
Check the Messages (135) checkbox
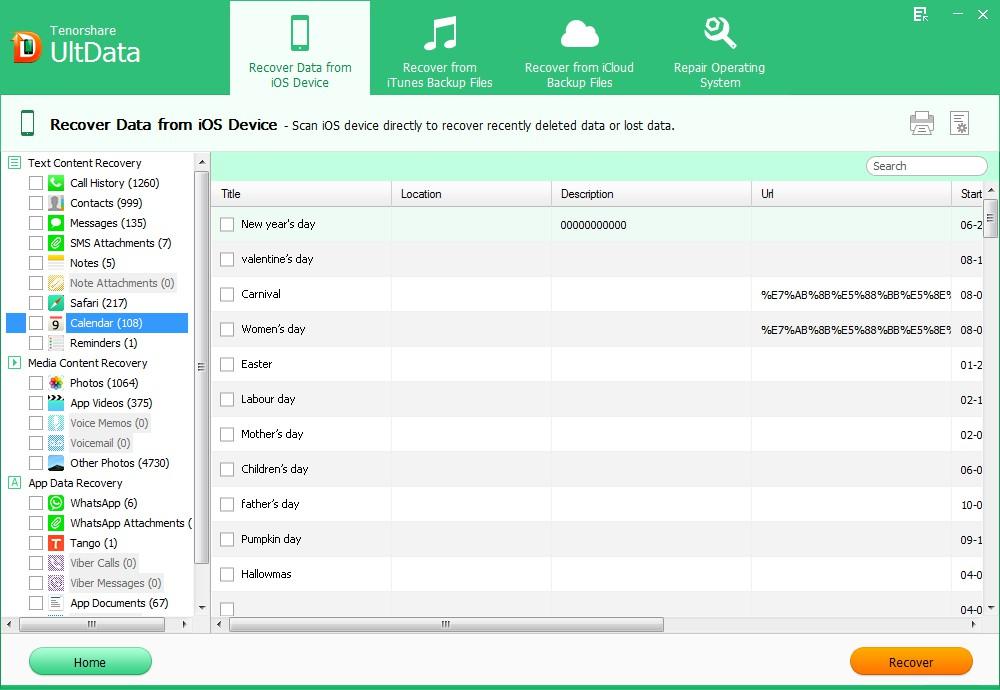point(36,223)
